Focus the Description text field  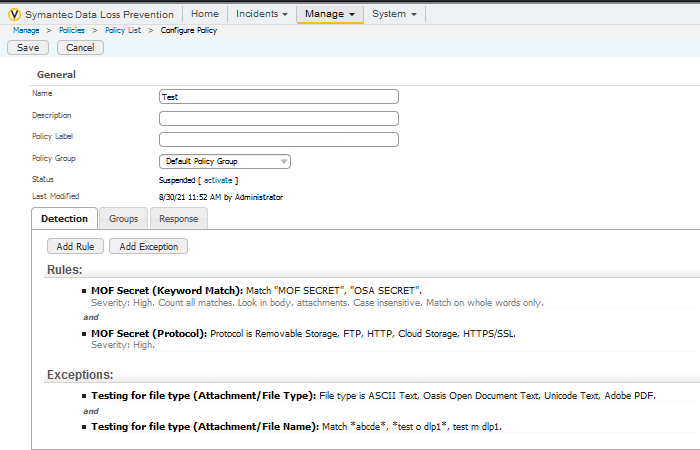[278, 118]
